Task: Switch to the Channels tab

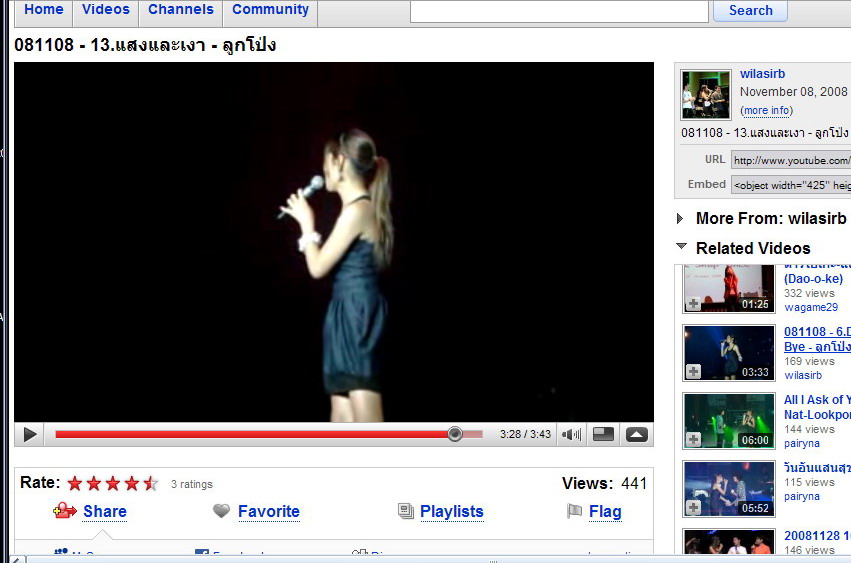Action: 181,10
